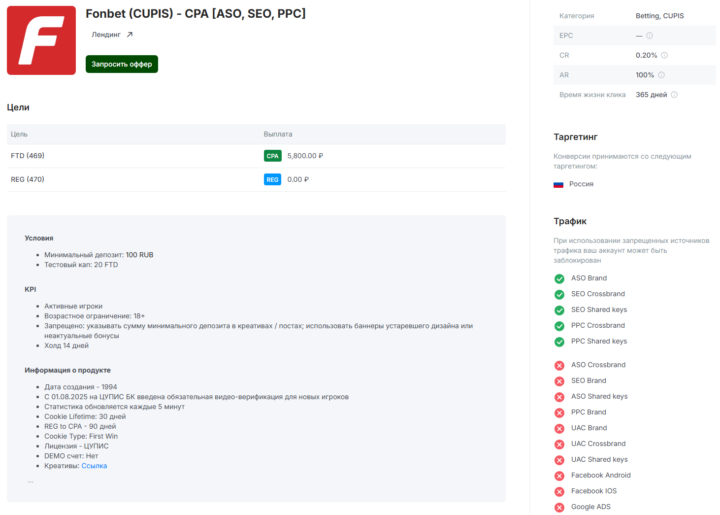Screen dimensions: 720x515
Task: Click the green check icon for PPC Shared keys
Action: point(559,342)
